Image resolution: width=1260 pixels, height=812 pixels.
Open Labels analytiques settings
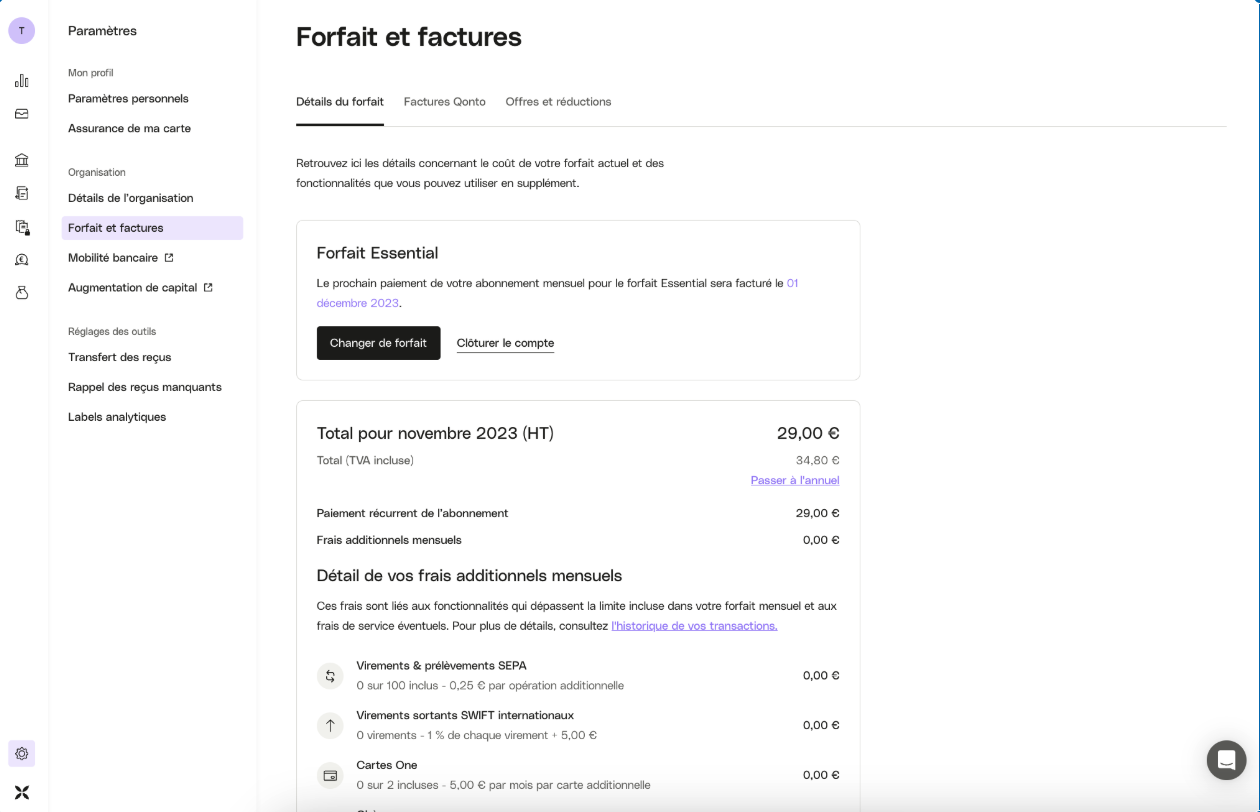117,417
